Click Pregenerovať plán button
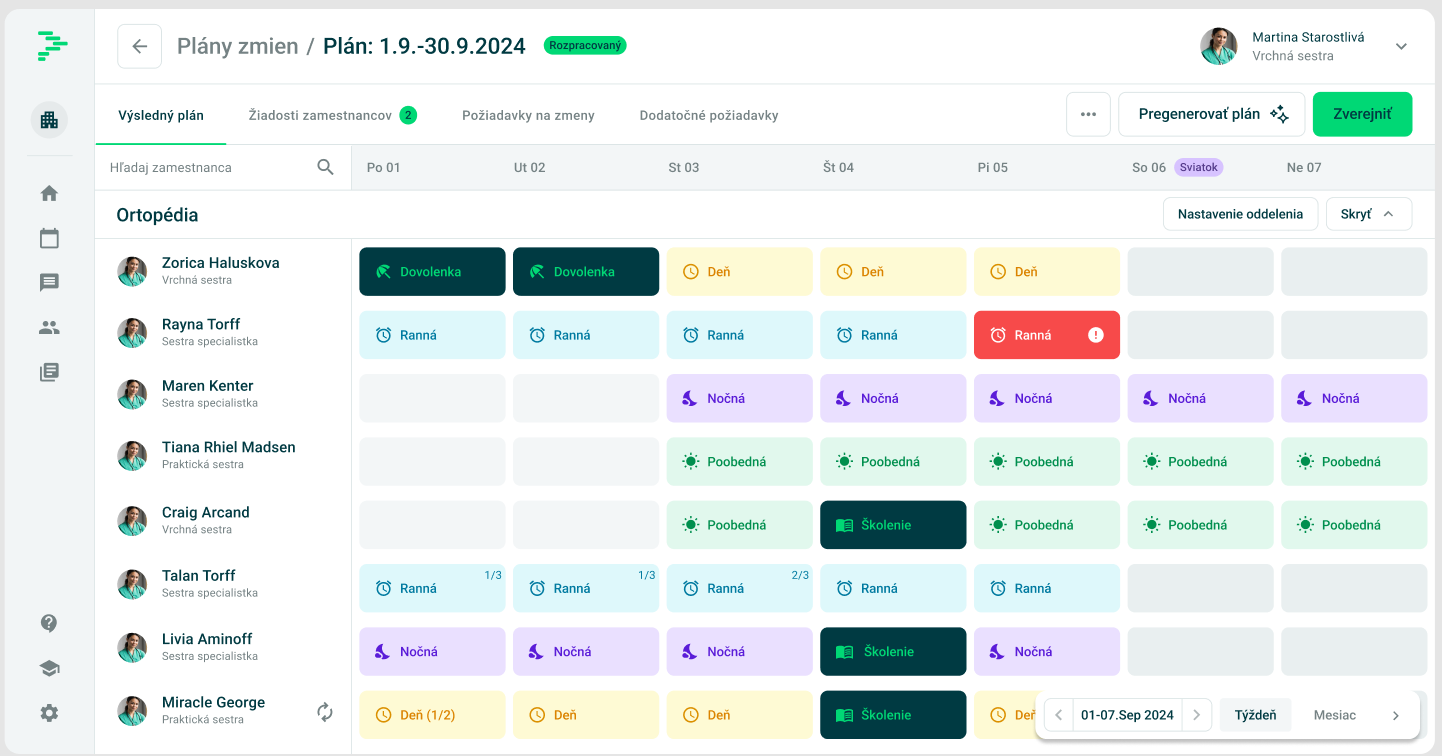The width and height of the screenshot is (1442, 756). click(1211, 114)
